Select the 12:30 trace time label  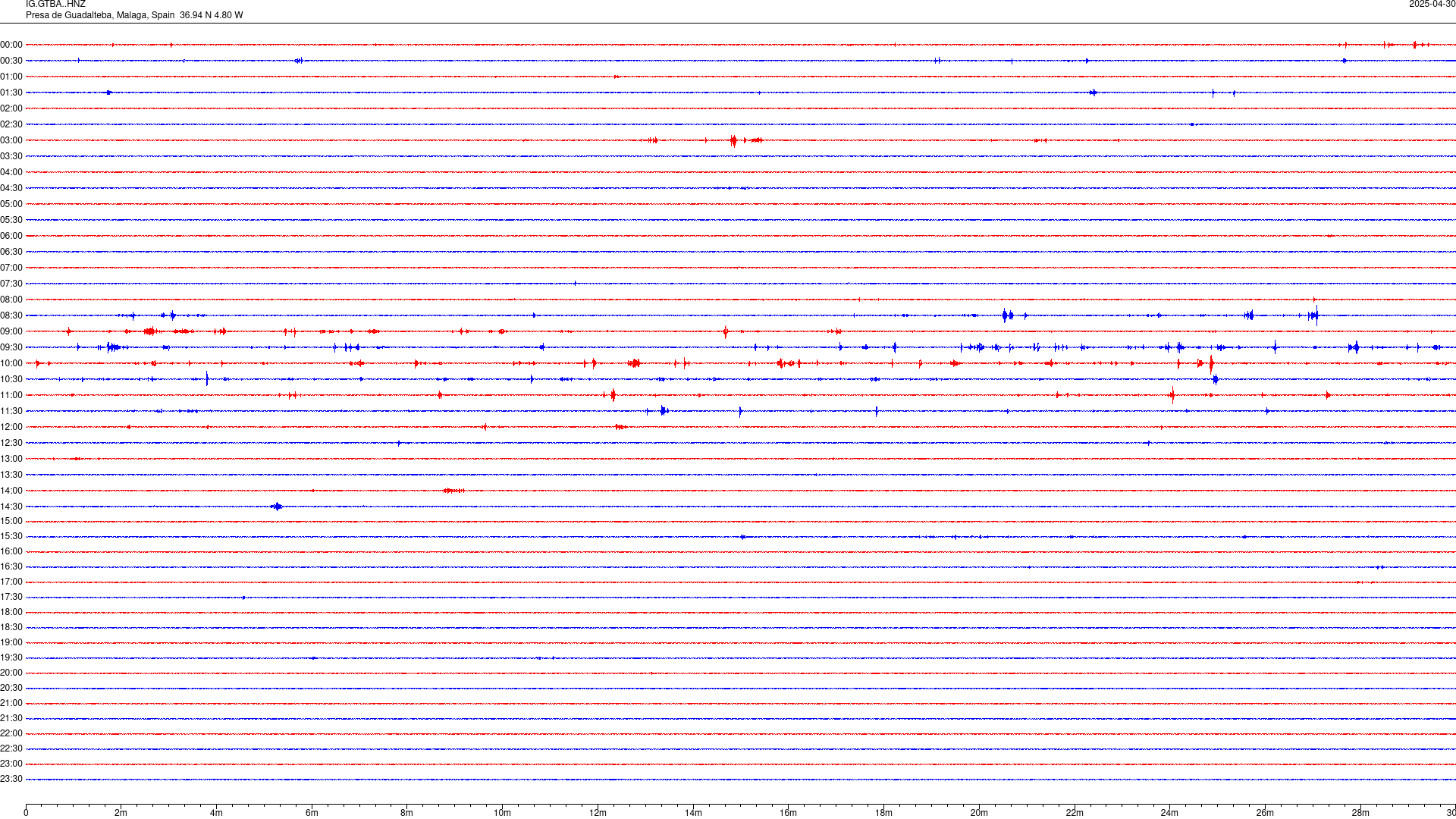(x=11, y=443)
